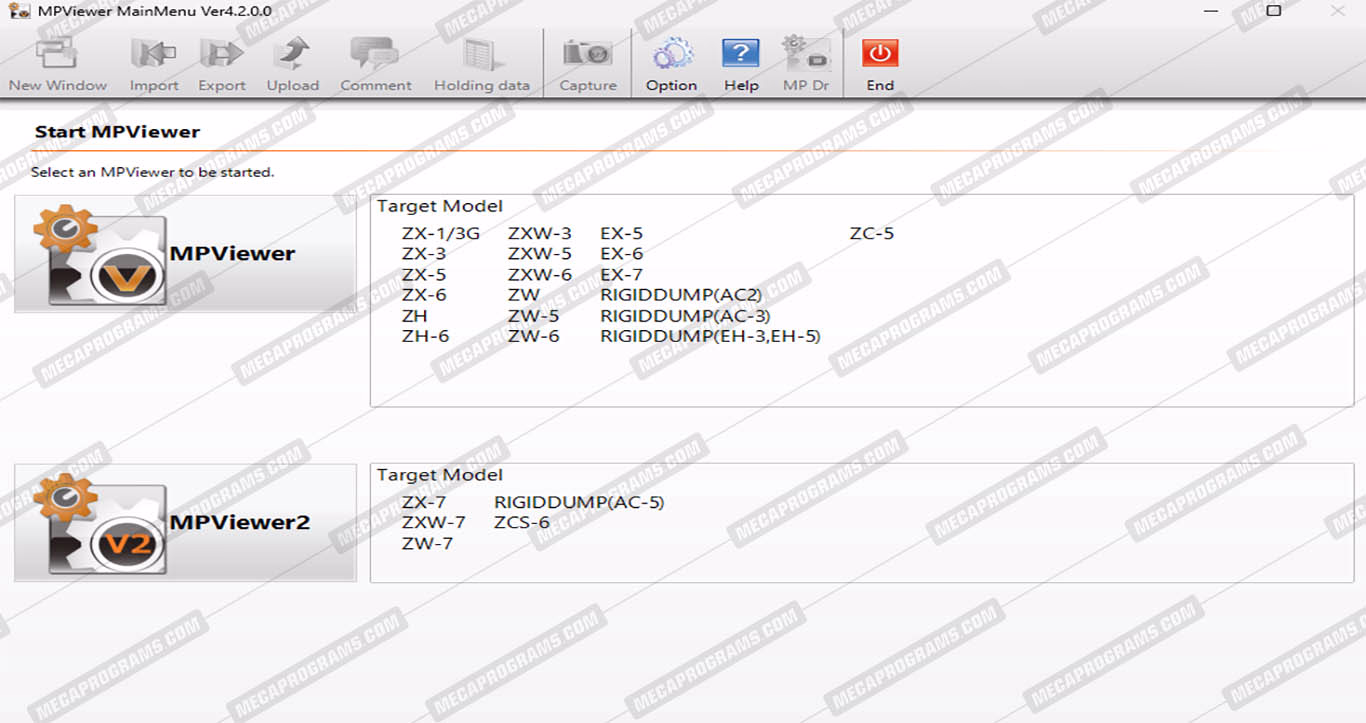The image size is (1366, 723).
Task: Click the ZCS-6 model entry
Action: click(x=522, y=522)
